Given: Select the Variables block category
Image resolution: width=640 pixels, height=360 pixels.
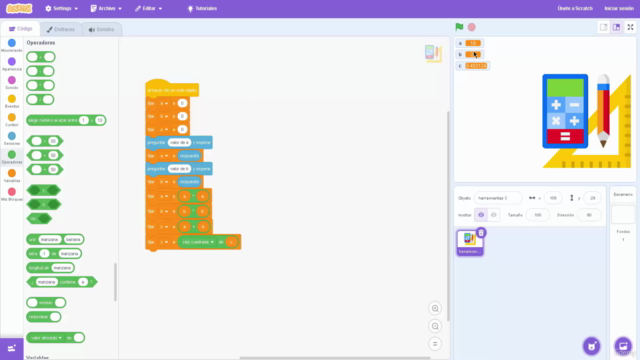Looking at the screenshot, I should point(12,176).
